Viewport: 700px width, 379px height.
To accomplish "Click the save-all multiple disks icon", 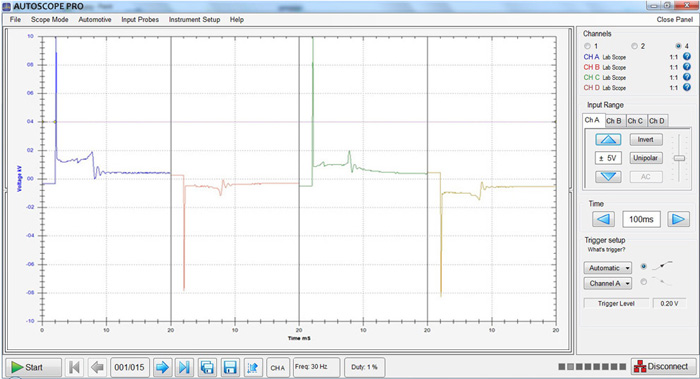I will click(x=207, y=367).
